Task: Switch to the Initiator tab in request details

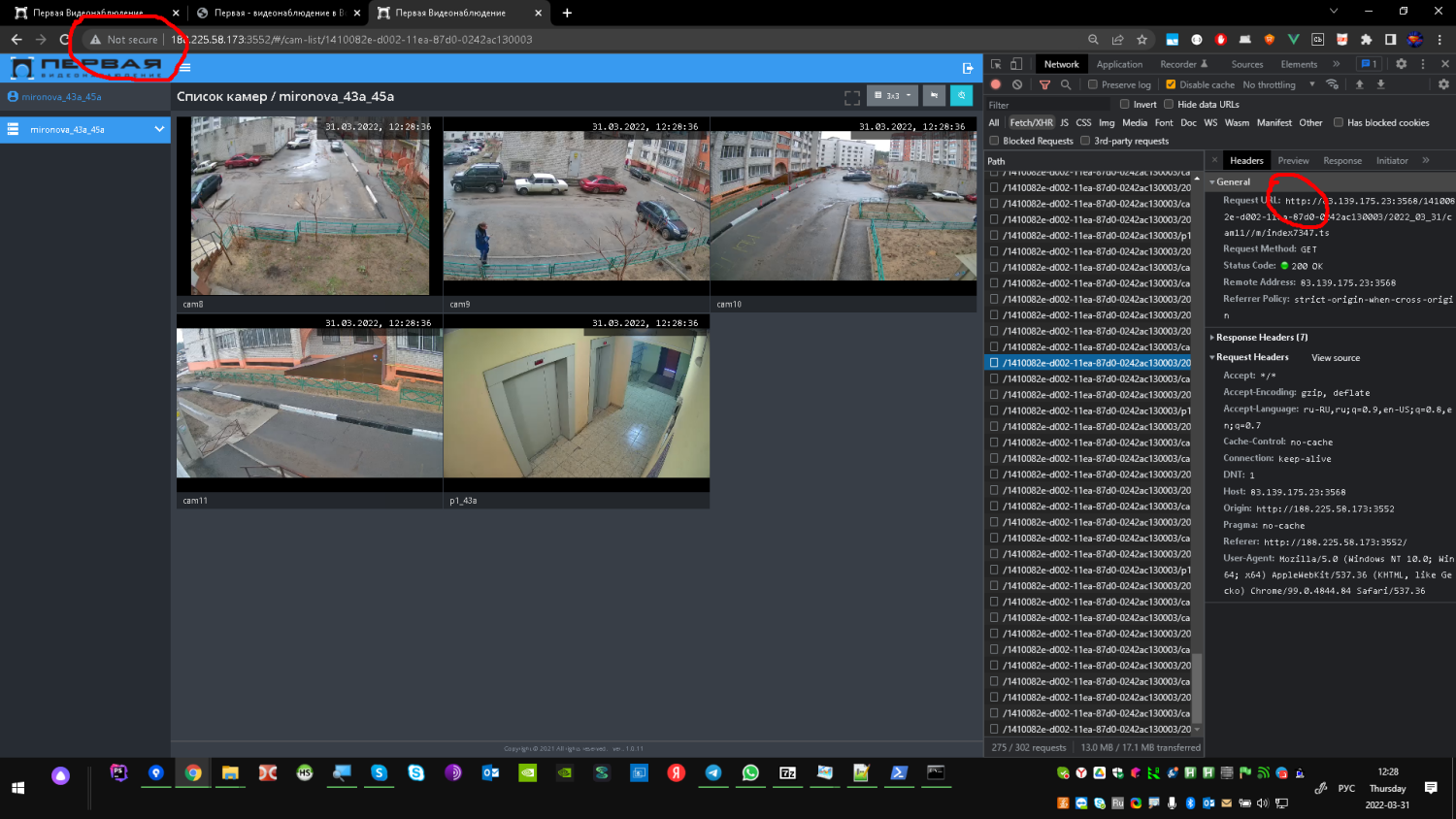Action: coord(1391,160)
